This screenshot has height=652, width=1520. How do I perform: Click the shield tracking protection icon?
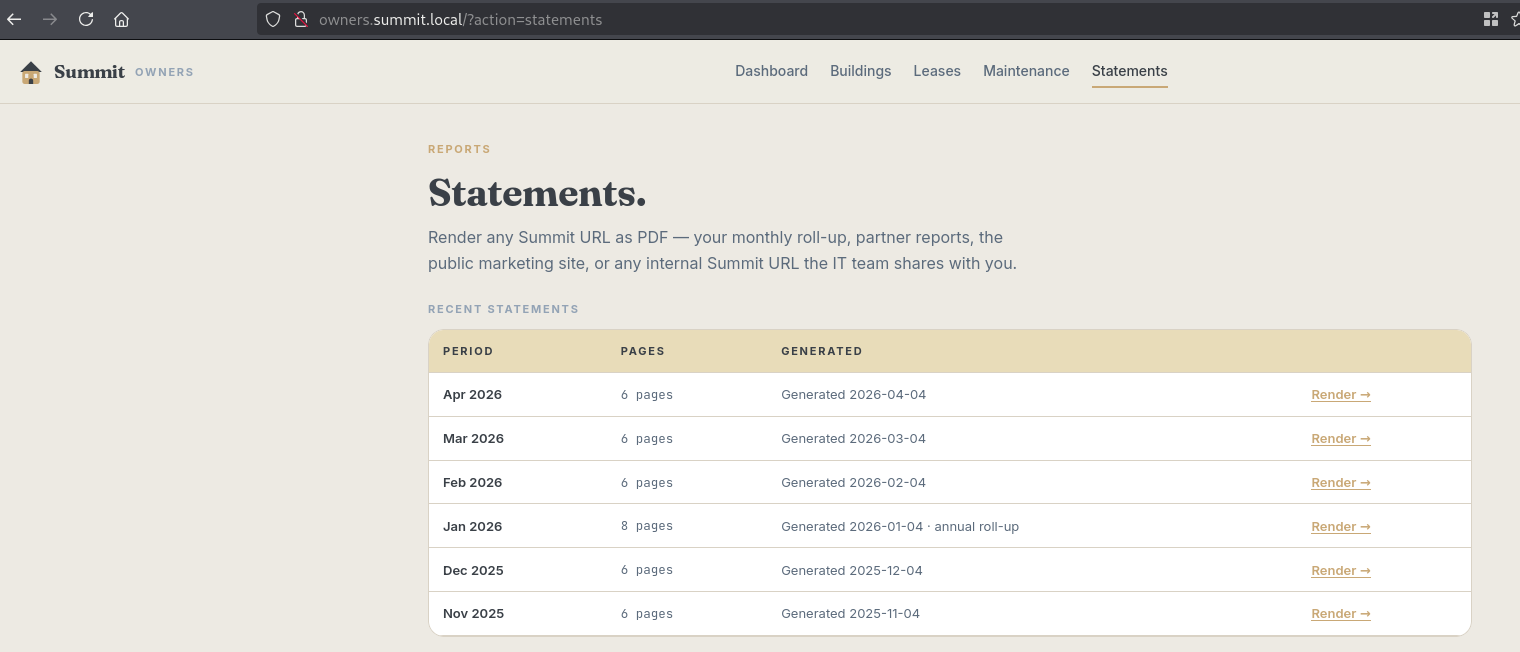click(x=273, y=19)
